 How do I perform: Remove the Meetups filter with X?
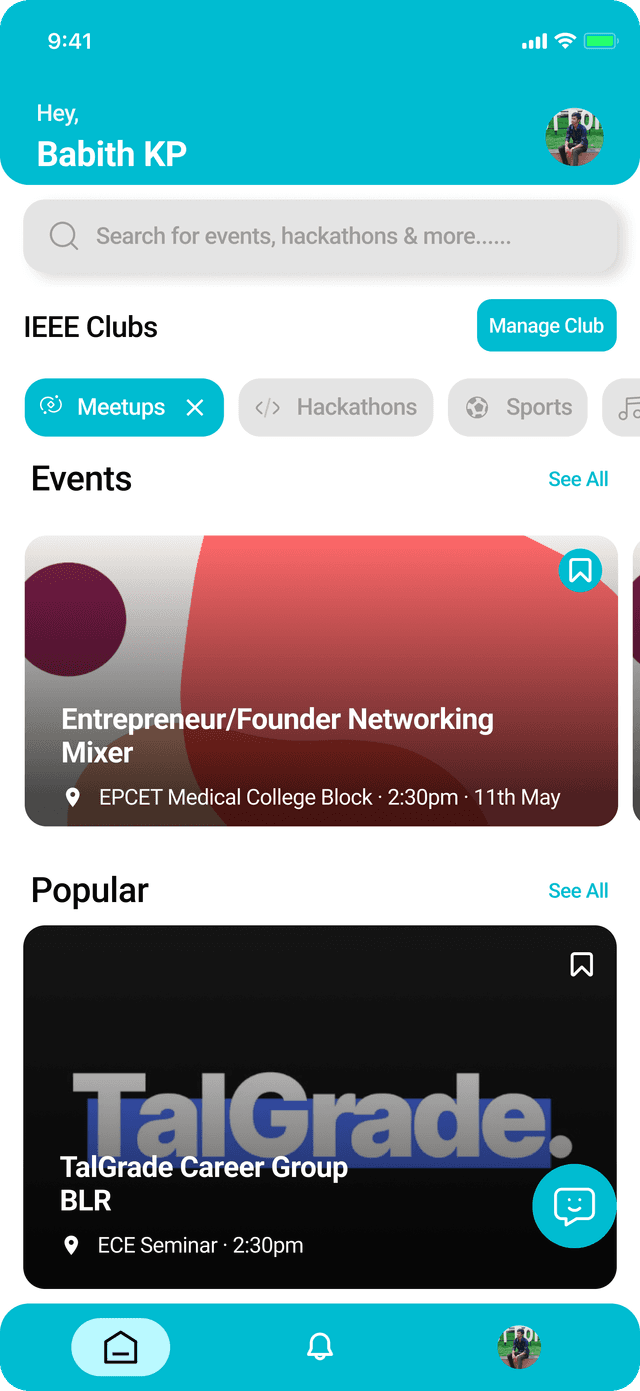click(x=195, y=407)
